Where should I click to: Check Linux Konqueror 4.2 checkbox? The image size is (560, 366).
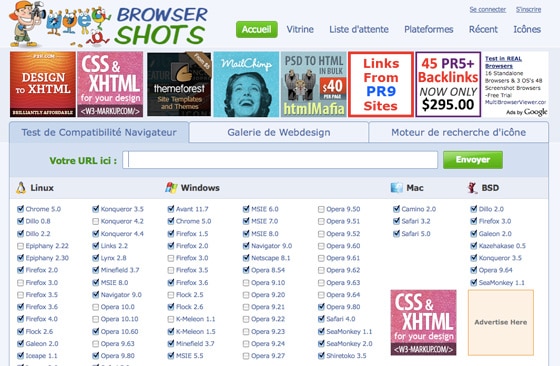(x=95, y=221)
